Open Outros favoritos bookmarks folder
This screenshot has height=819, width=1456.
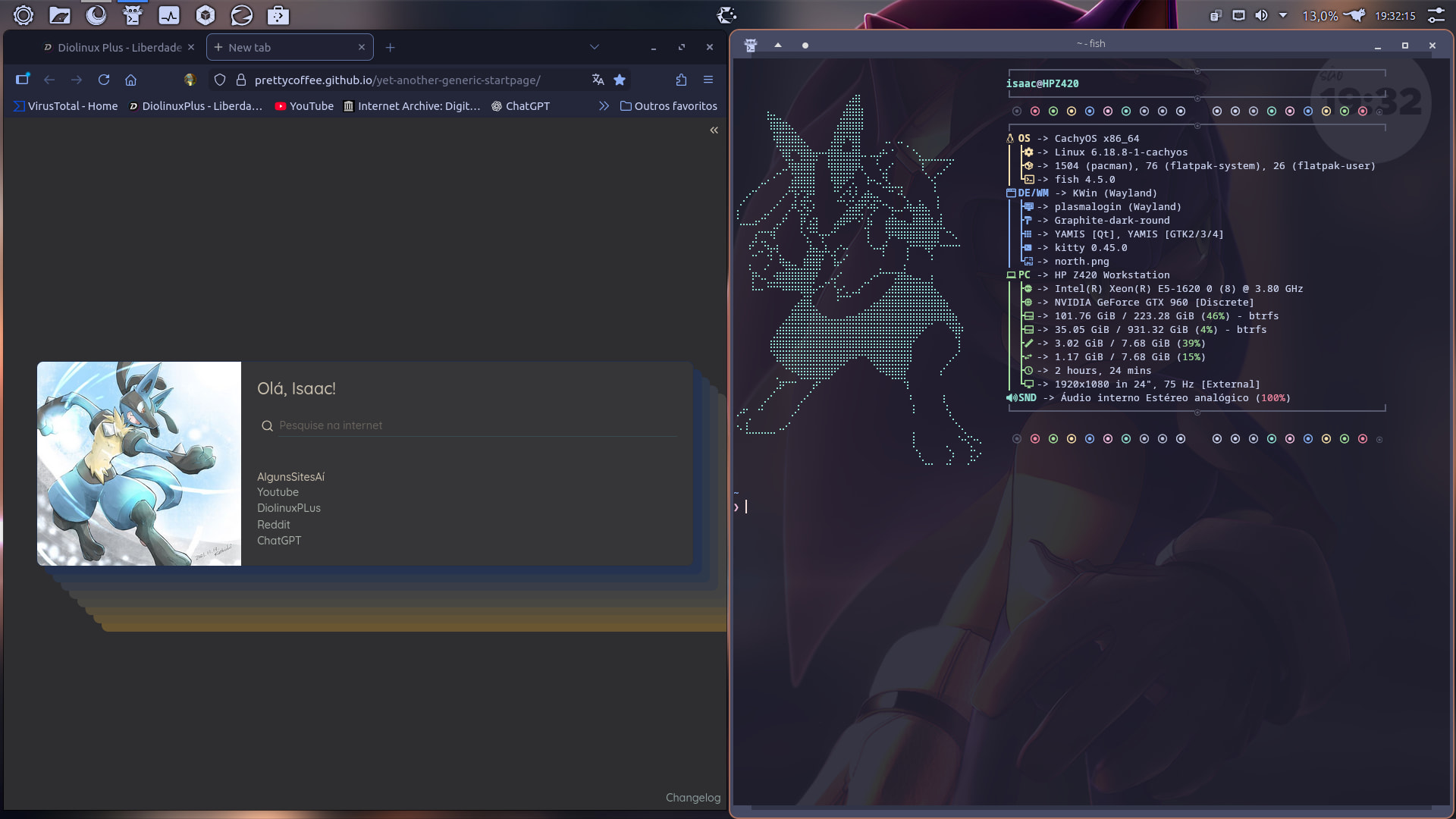click(x=668, y=106)
